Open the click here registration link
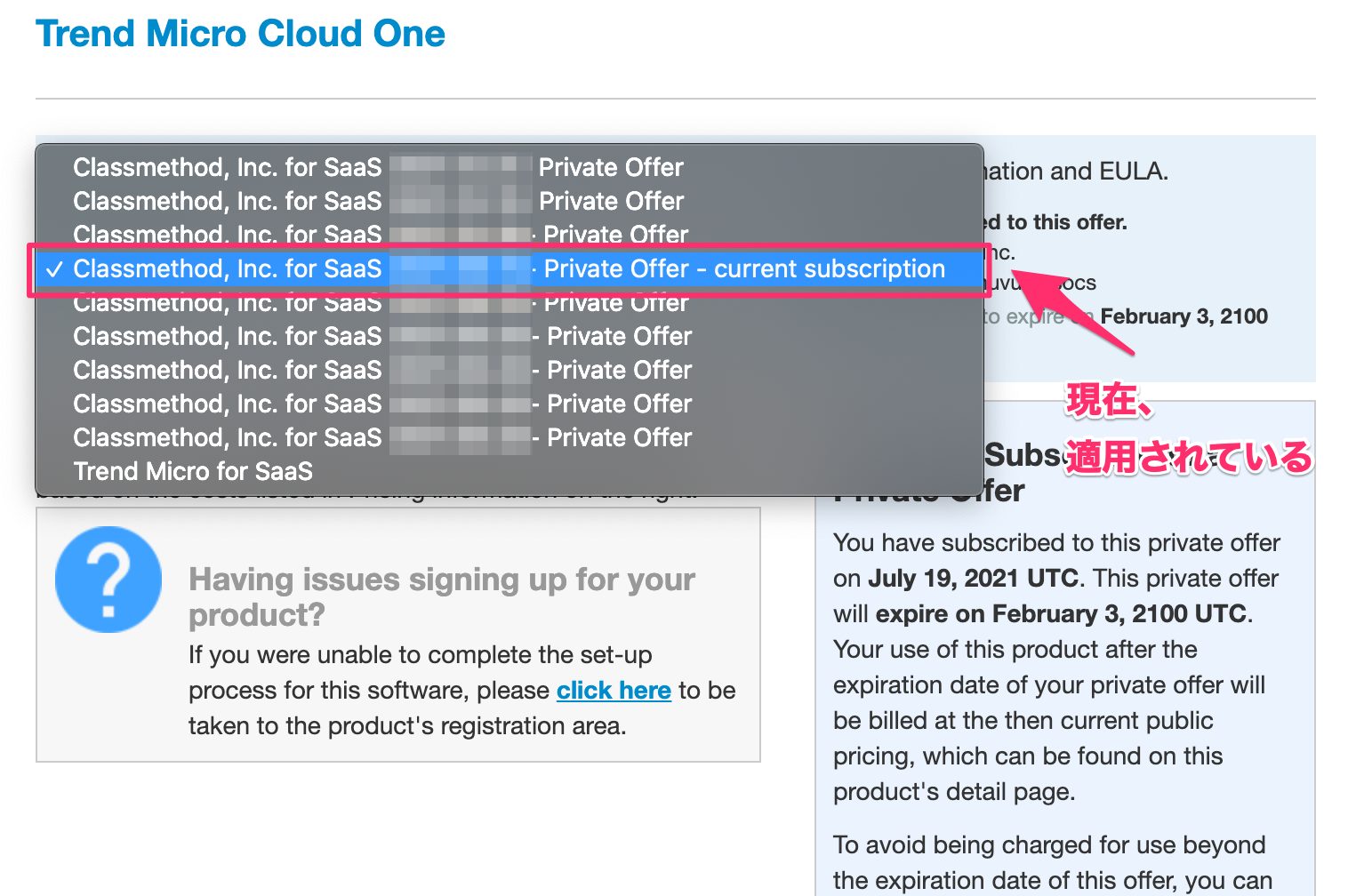 pos(614,691)
